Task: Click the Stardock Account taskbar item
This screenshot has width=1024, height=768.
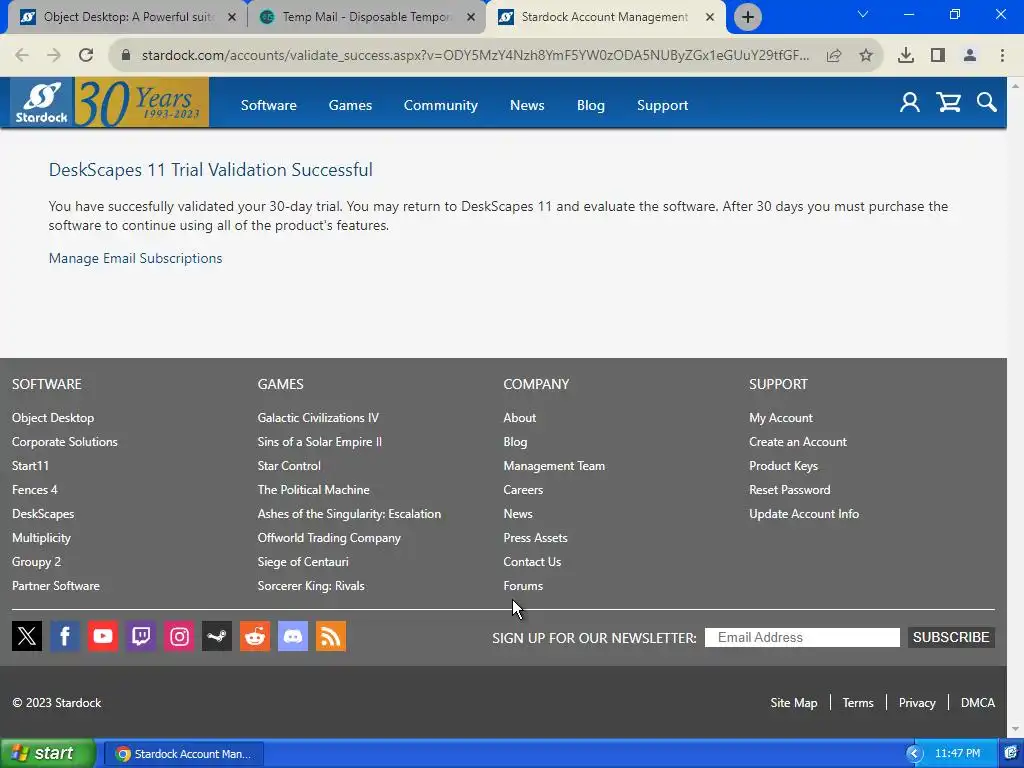Action: click(x=184, y=754)
